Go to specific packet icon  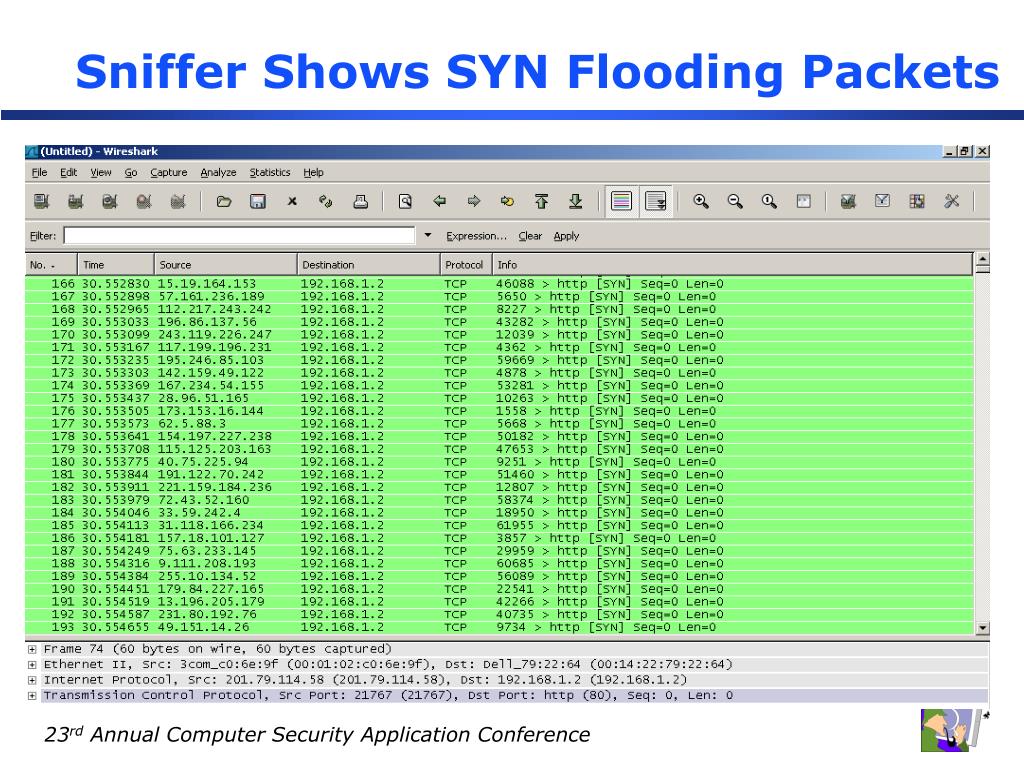coord(507,201)
